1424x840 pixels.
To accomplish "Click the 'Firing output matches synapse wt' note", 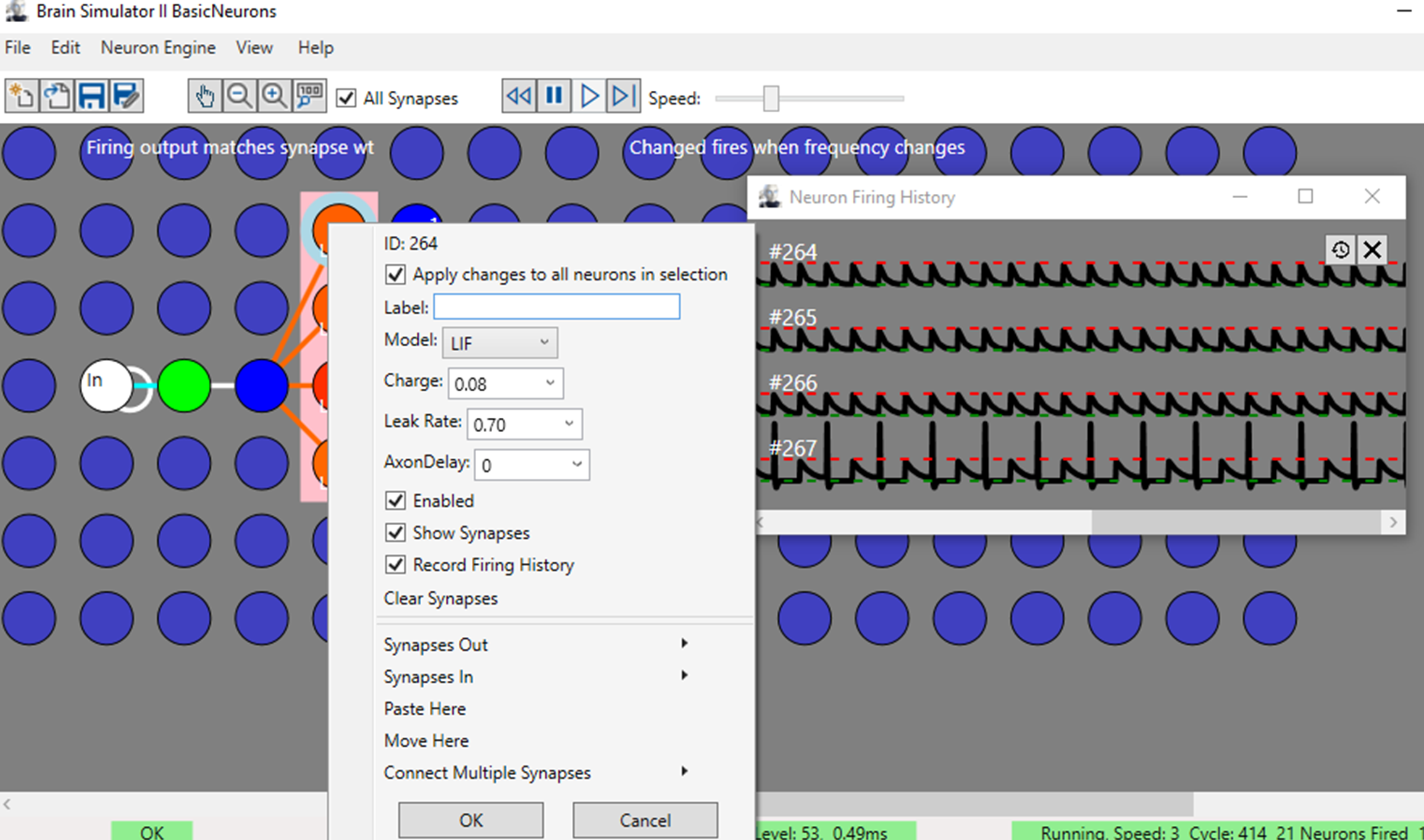I will (x=230, y=147).
